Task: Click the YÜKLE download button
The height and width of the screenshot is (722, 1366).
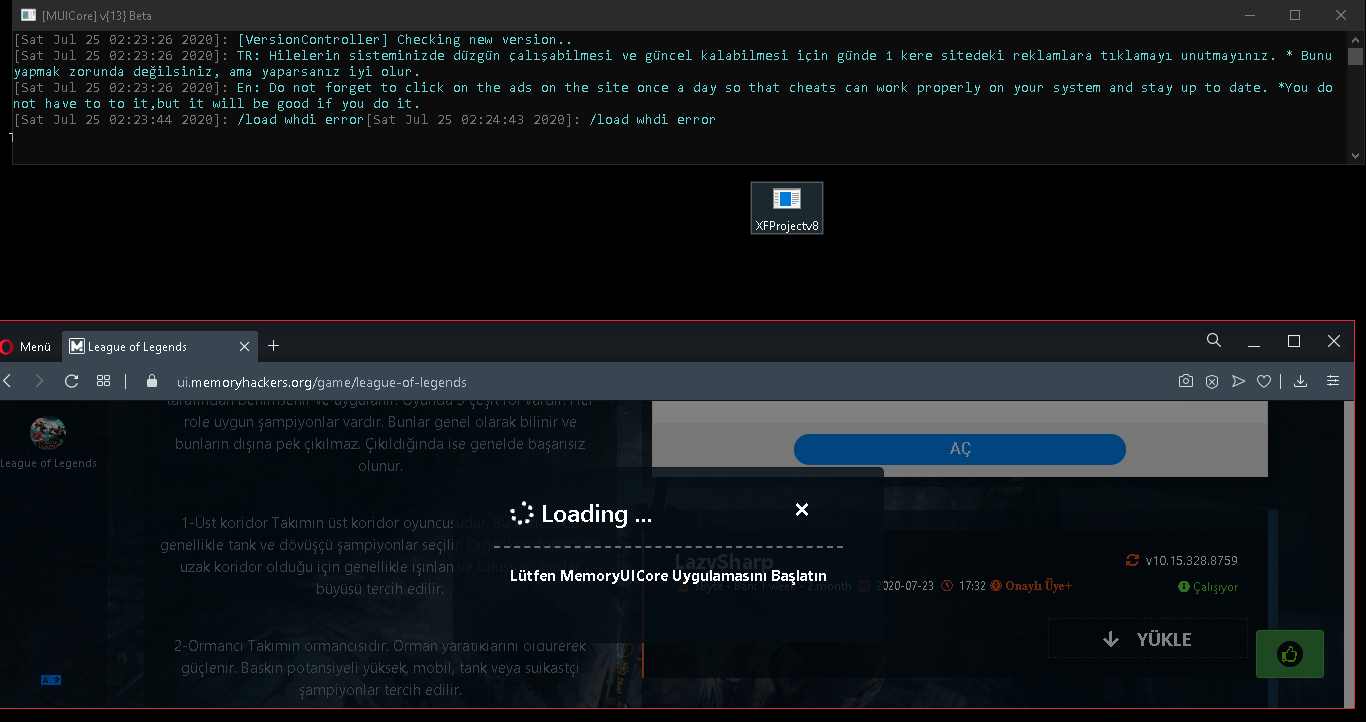Action: point(1148,639)
